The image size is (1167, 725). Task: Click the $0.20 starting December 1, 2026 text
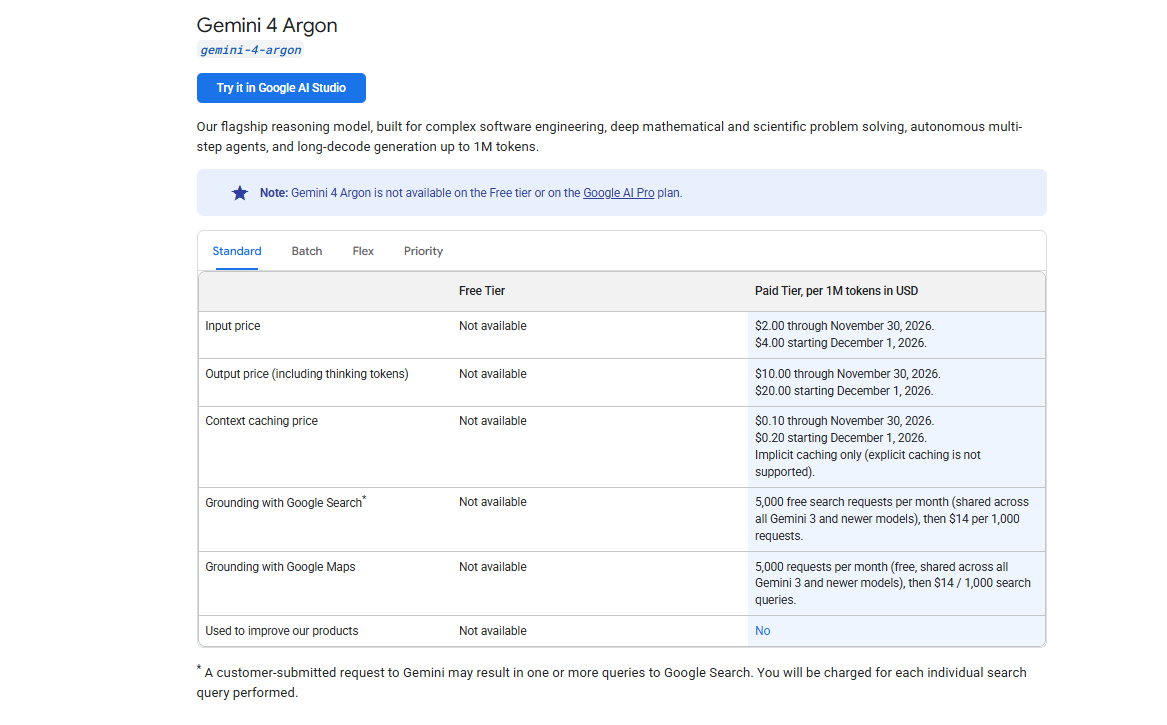(x=841, y=438)
